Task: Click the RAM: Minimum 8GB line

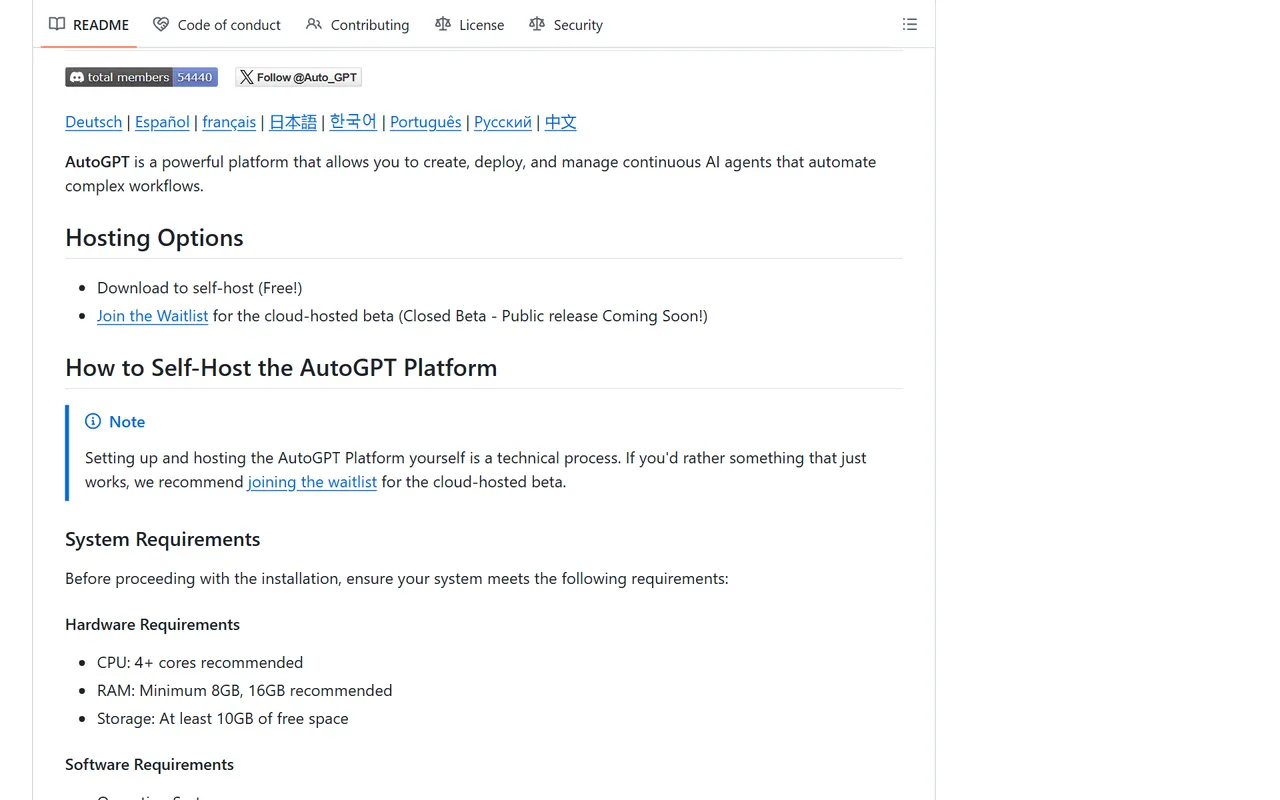Action: tap(244, 691)
